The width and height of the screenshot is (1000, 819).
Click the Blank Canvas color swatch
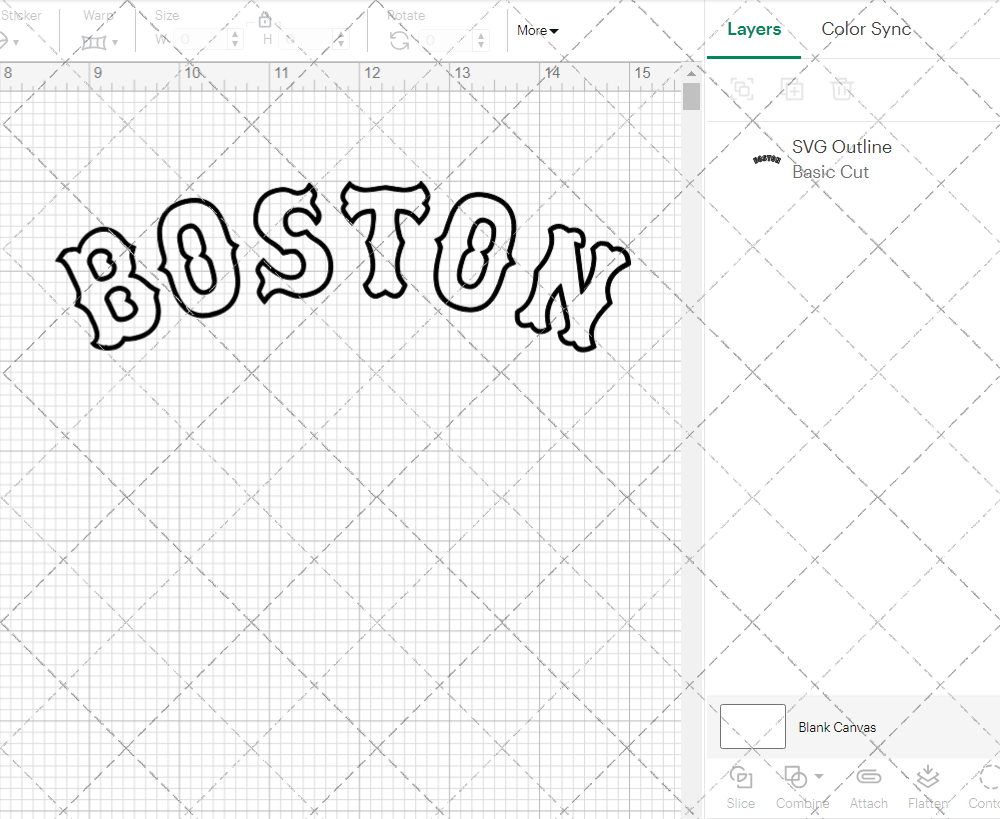tap(752, 727)
